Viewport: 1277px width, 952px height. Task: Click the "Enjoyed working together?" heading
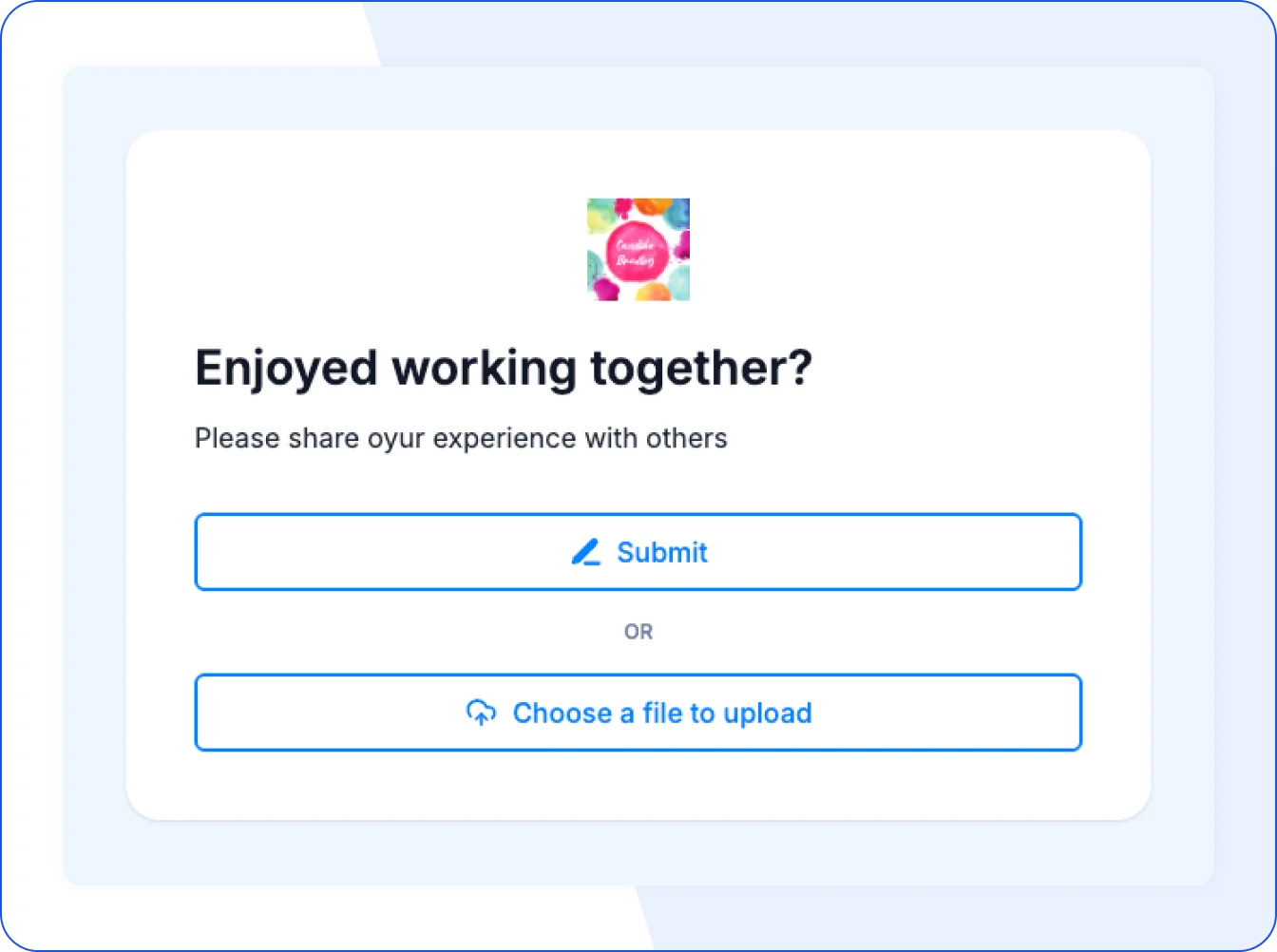(504, 369)
